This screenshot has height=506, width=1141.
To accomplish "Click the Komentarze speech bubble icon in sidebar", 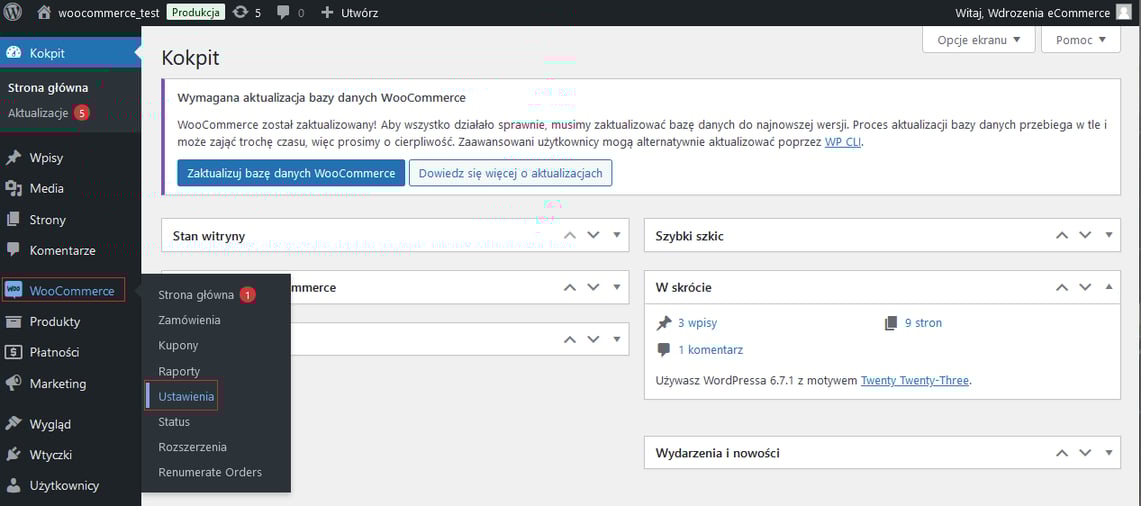I will point(13,250).
